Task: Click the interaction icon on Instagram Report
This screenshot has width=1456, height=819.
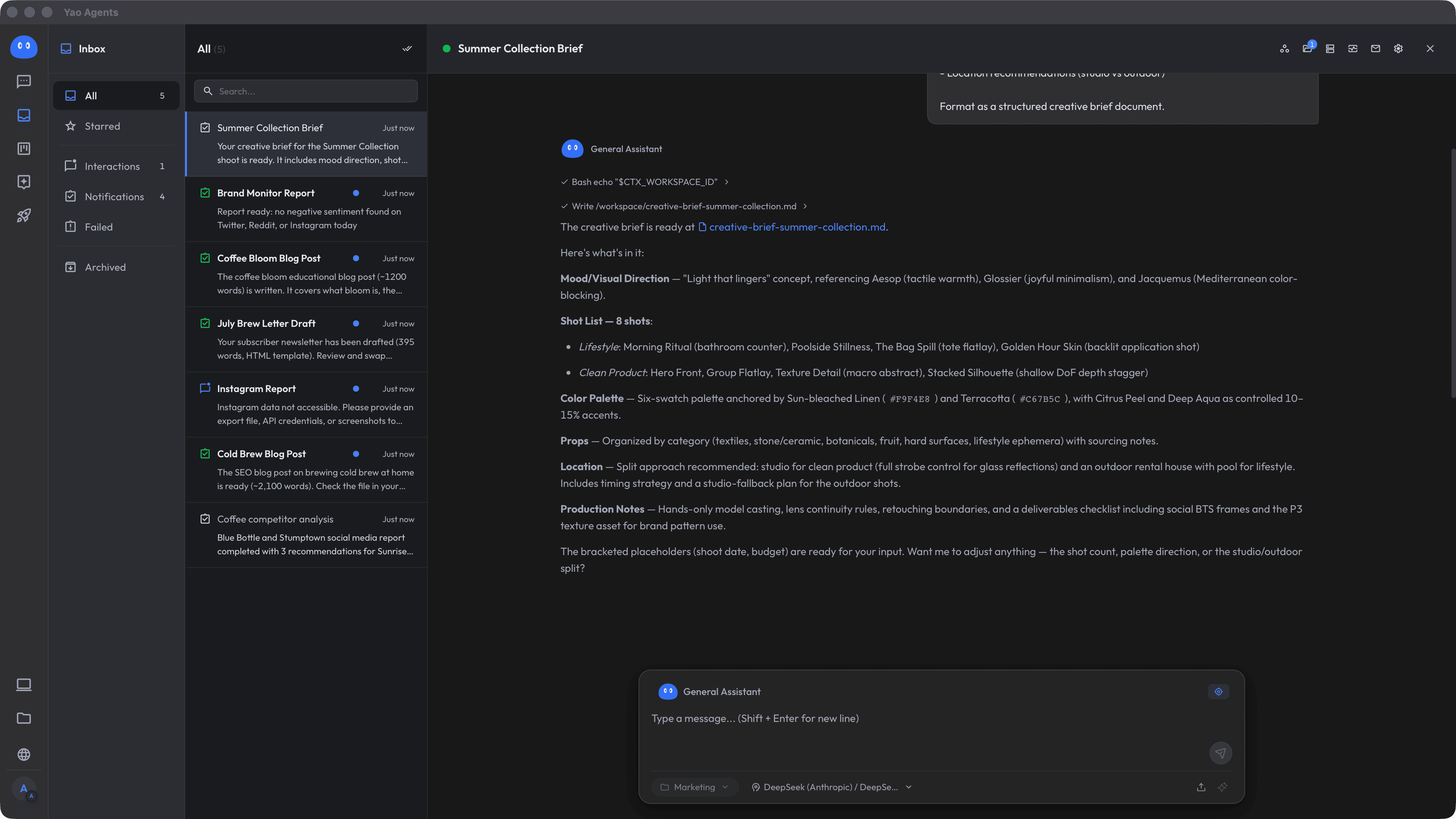Action: tap(205, 388)
